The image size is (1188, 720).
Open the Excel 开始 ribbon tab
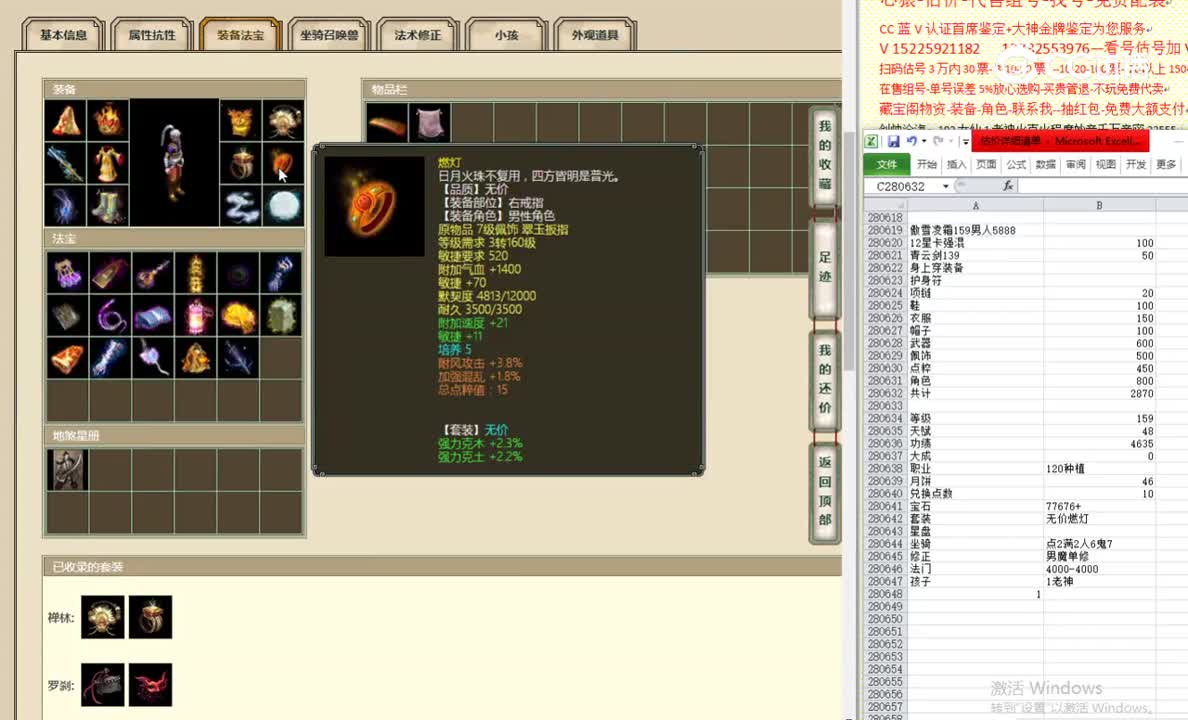tap(927, 164)
